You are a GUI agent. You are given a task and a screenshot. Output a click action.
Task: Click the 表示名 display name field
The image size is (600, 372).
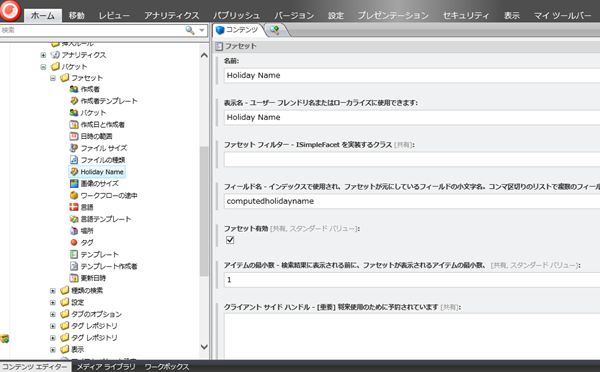click(412, 117)
